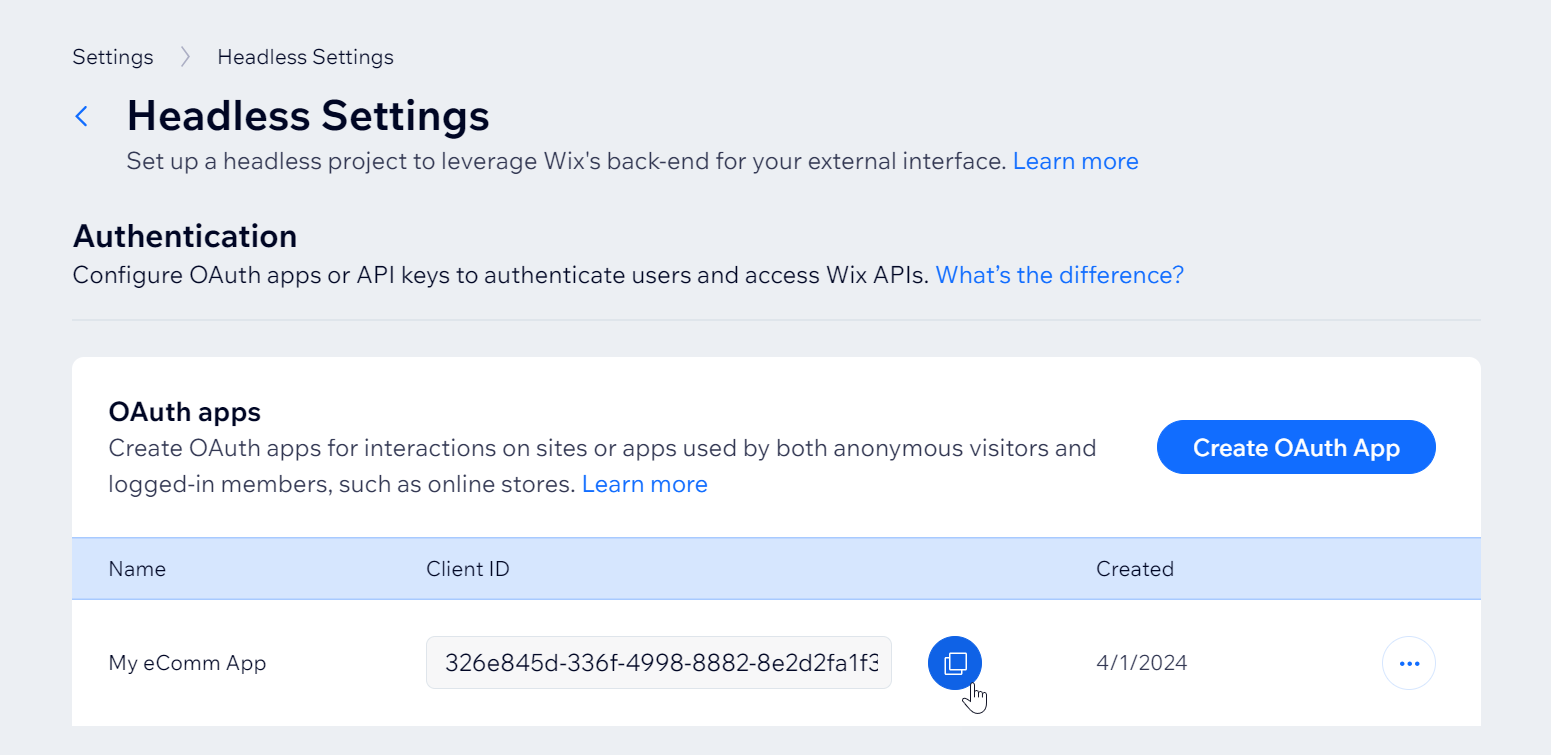Click the OAuth apps card heading

pyautogui.click(x=185, y=411)
